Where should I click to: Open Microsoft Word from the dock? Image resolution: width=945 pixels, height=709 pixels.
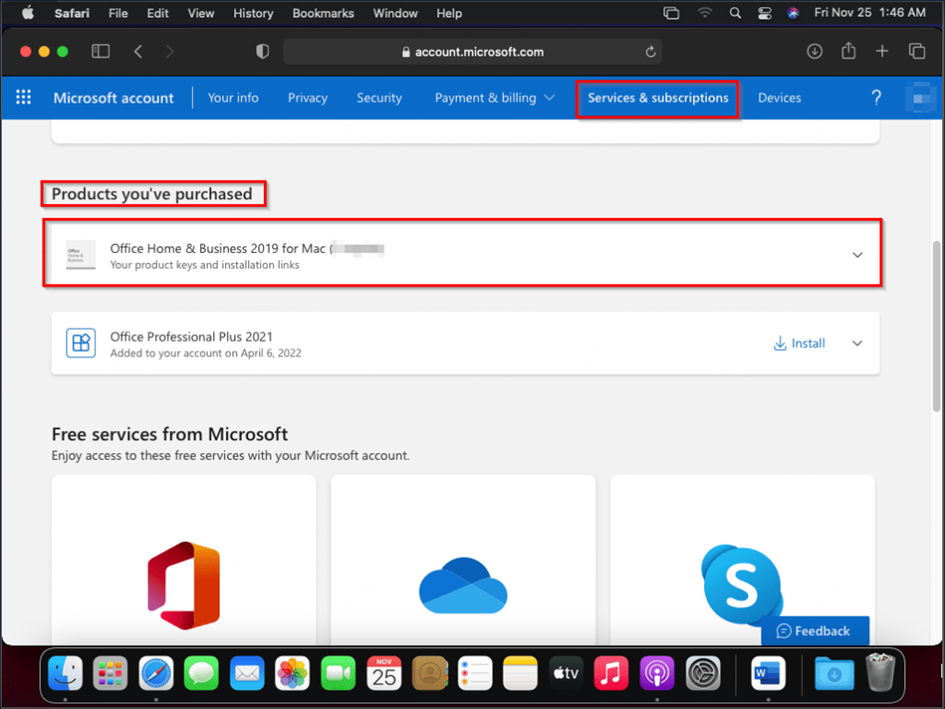(768, 673)
